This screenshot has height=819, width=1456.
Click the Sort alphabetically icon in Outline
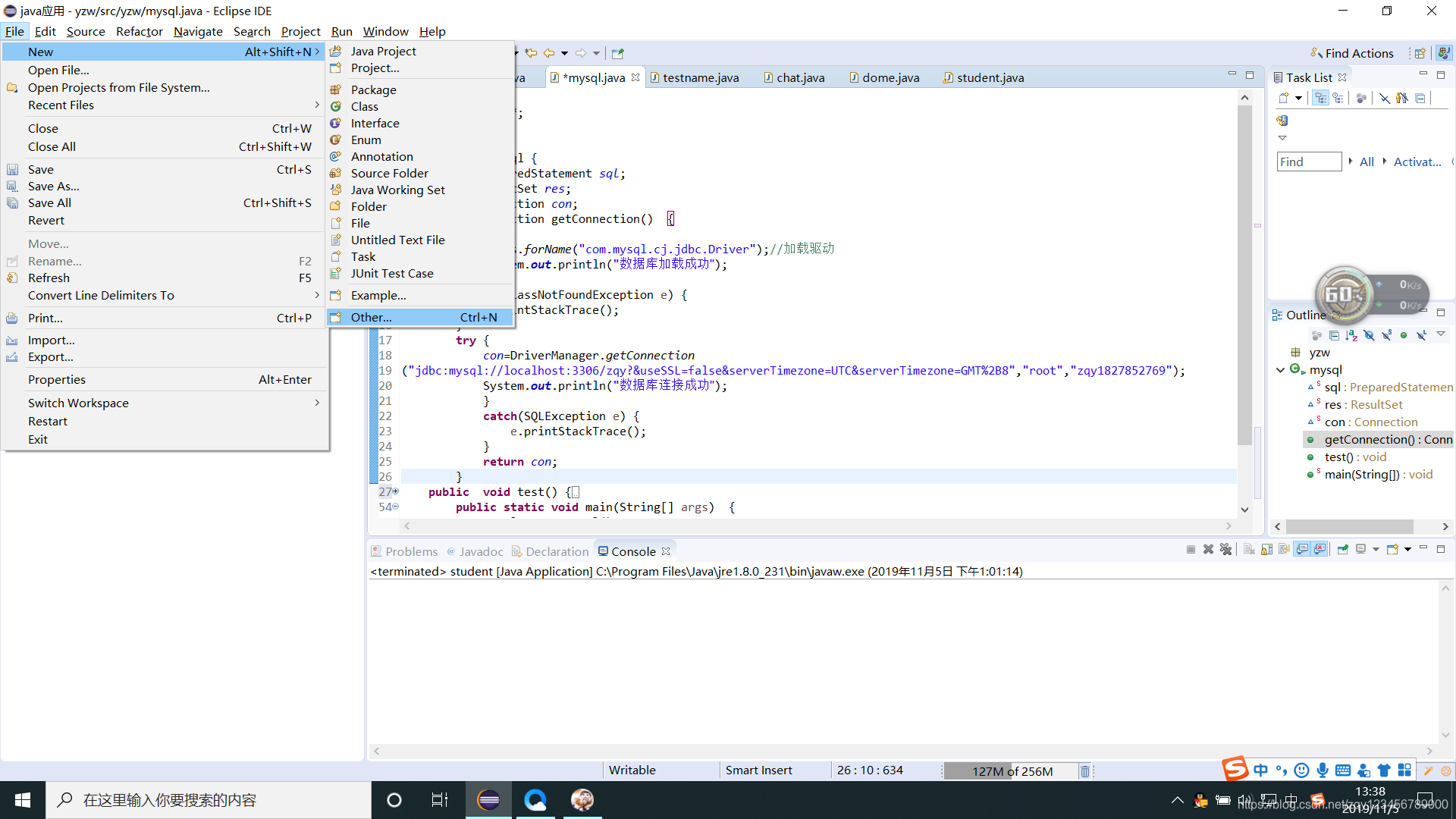1351,335
